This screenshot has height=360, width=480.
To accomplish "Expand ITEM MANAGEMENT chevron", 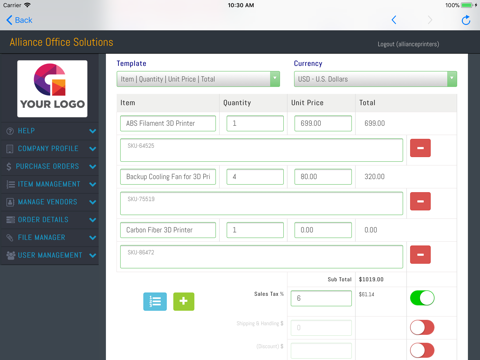I will [93, 184].
